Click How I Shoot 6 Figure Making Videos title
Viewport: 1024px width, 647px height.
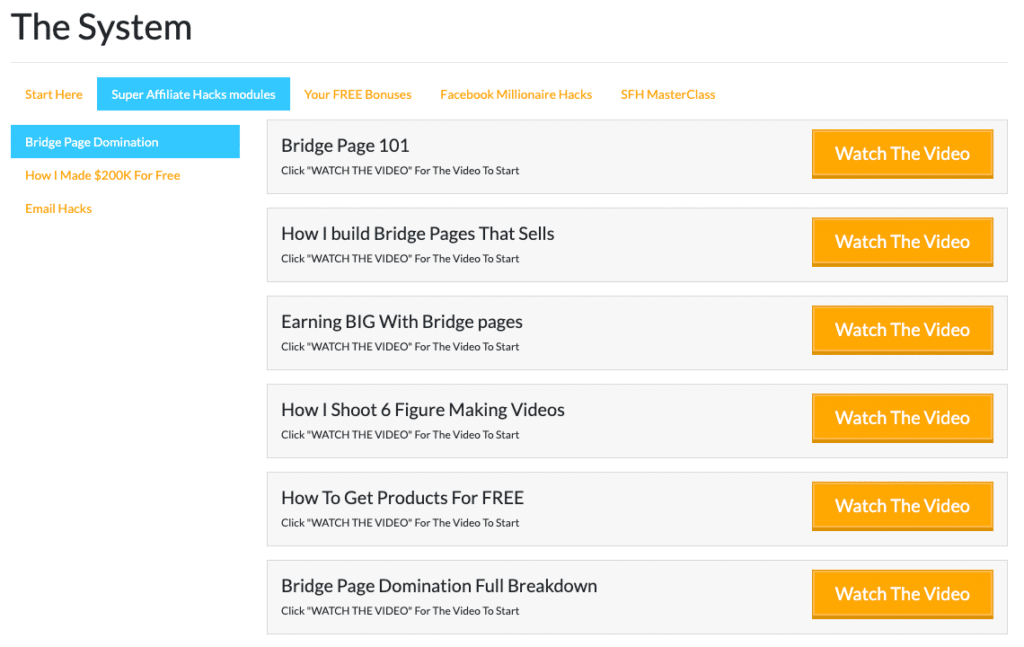point(423,410)
